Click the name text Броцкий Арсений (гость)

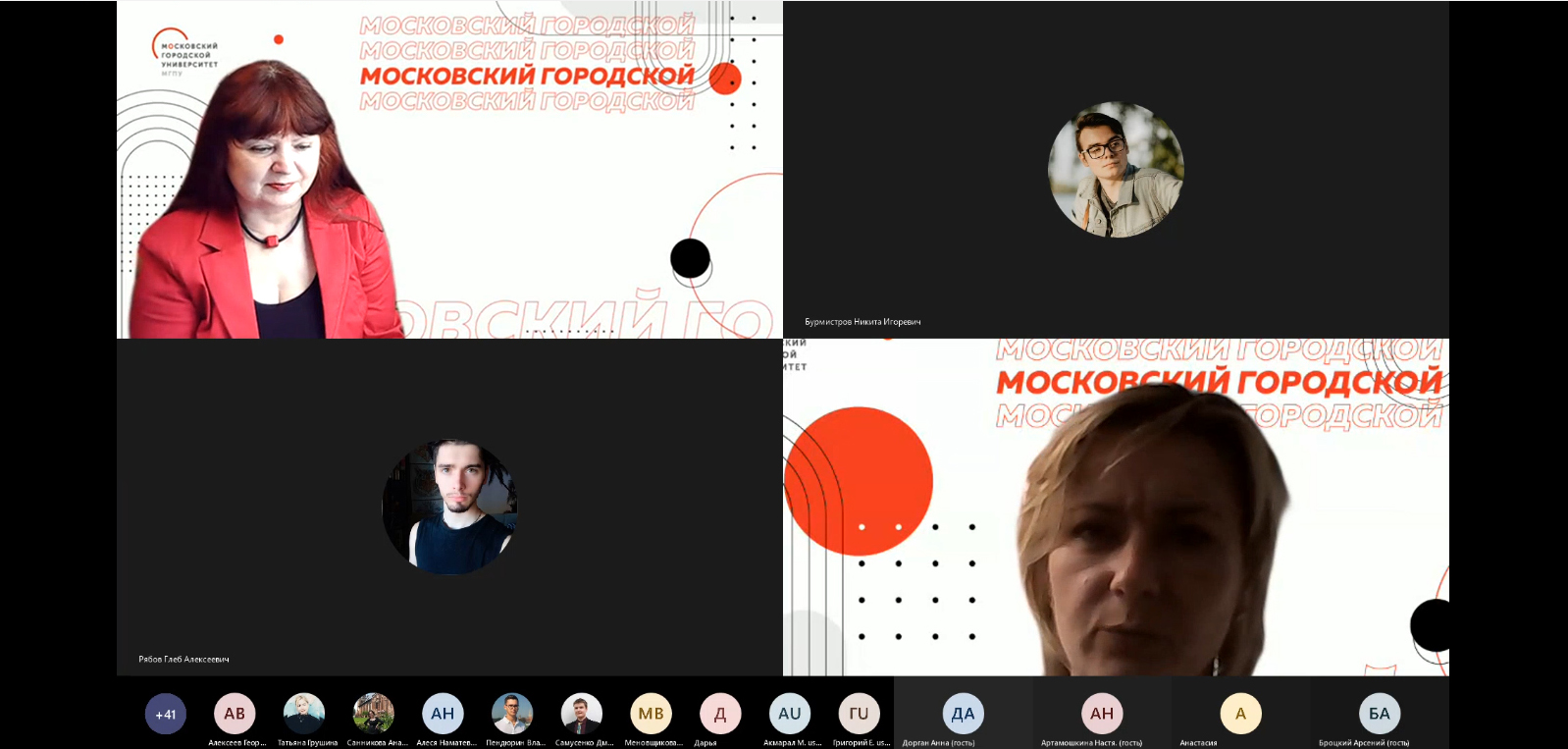pyautogui.click(x=1364, y=743)
